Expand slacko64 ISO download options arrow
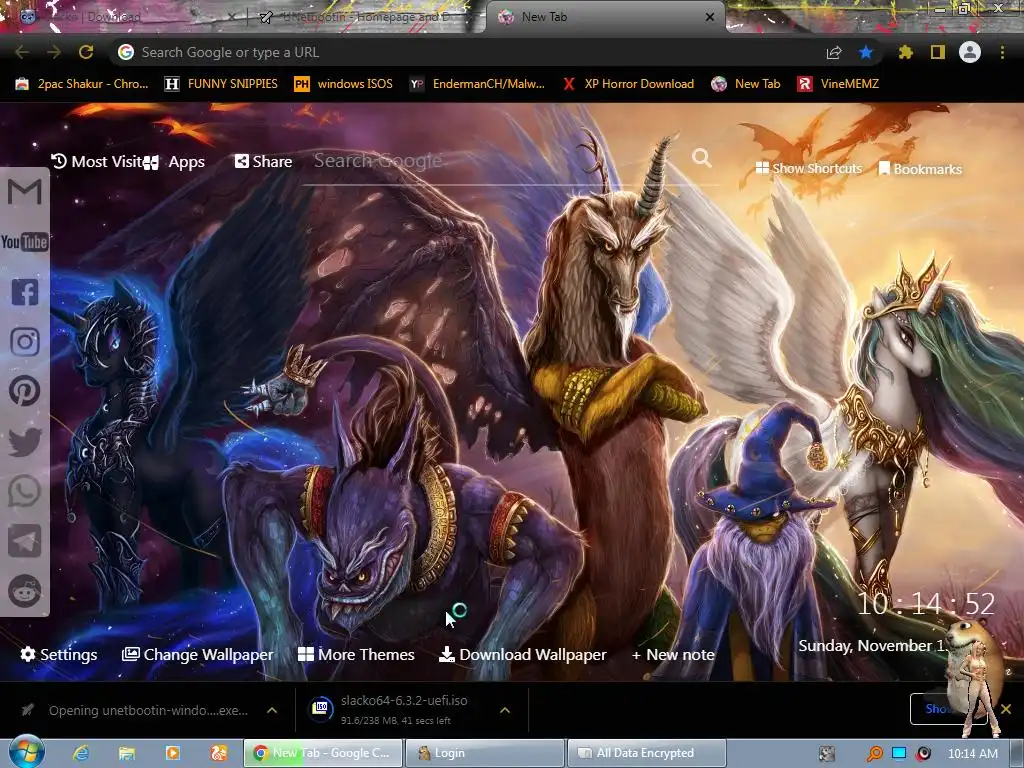The image size is (1024, 768). [505, 711]
